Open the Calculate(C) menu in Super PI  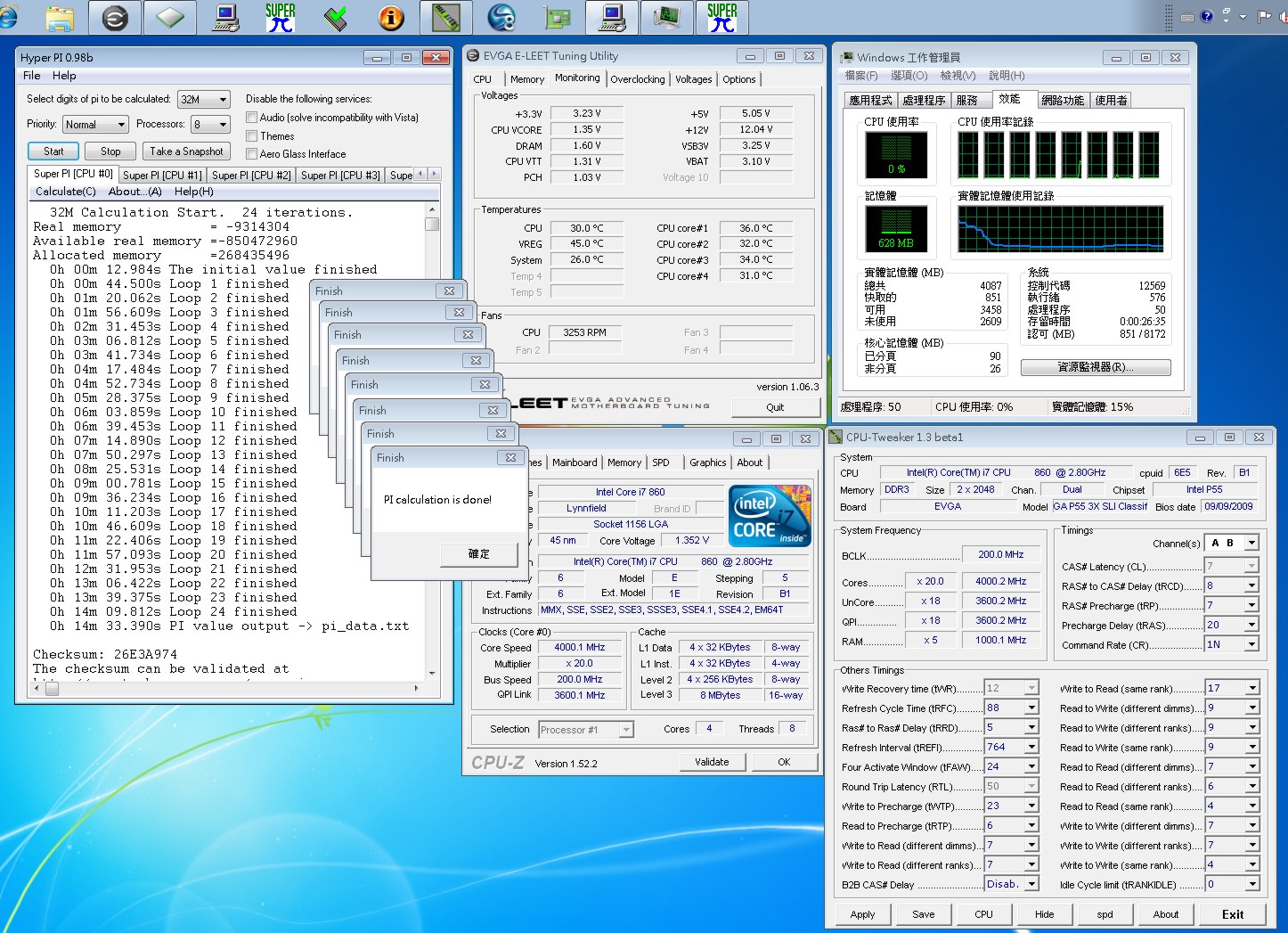65,192
